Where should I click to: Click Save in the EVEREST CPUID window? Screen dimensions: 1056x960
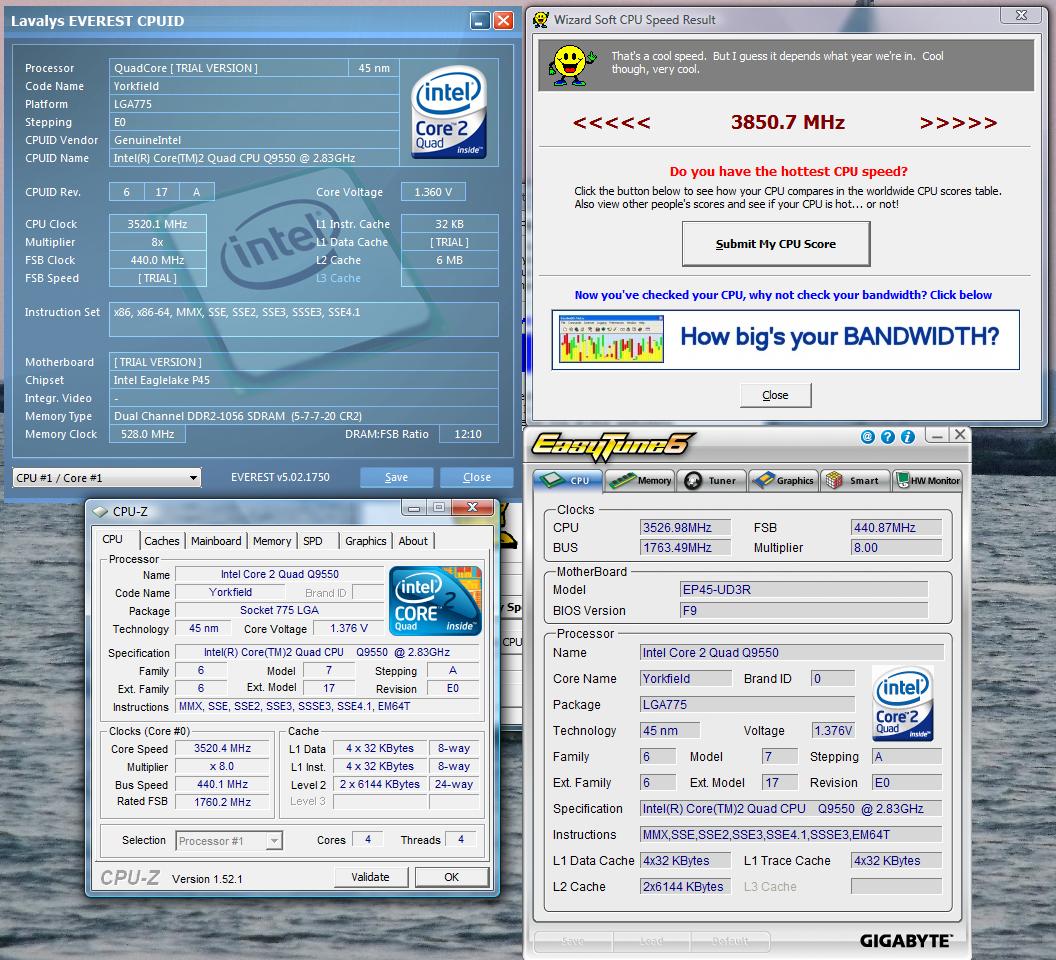396,477
